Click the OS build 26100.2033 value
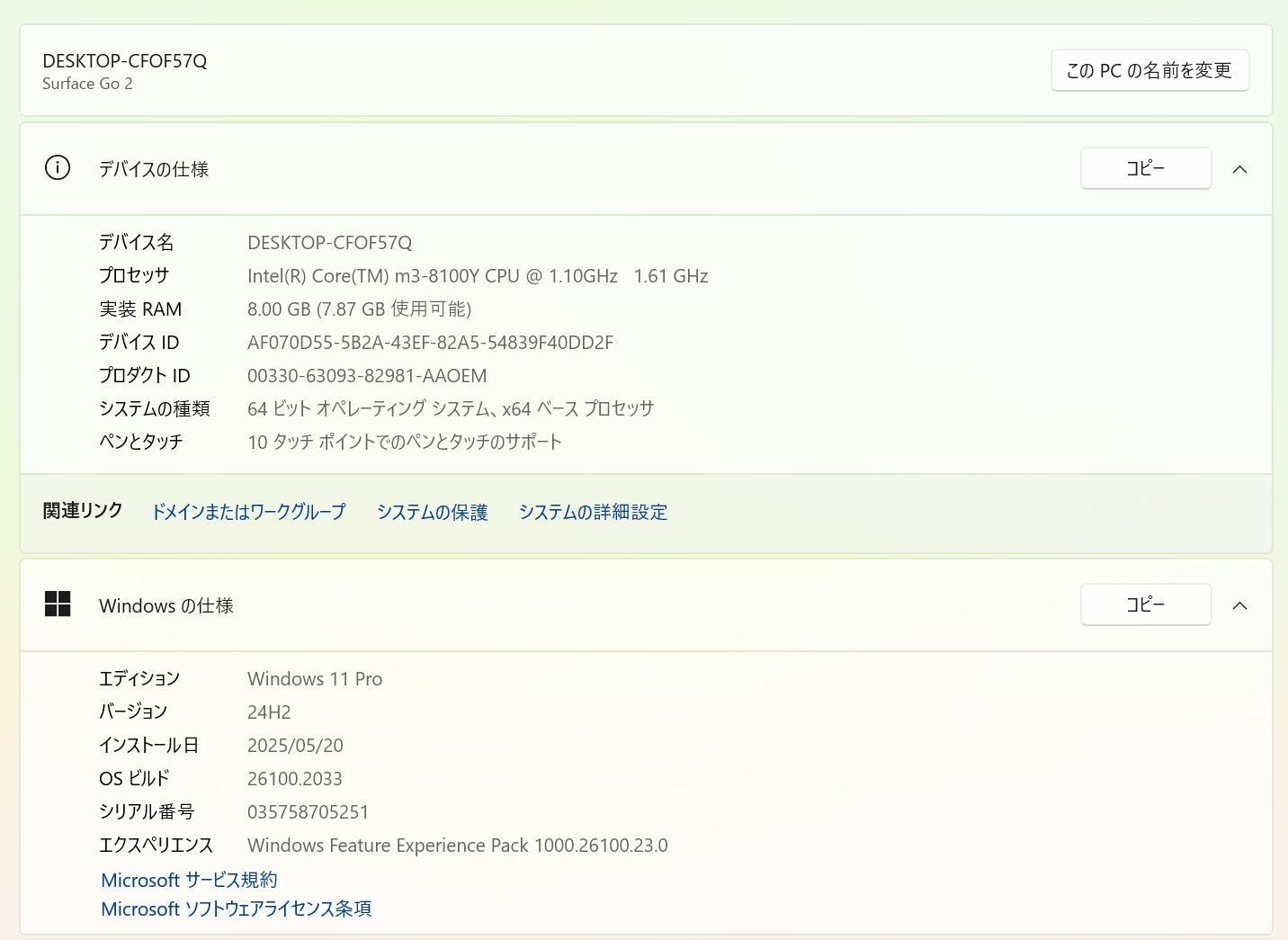1288x940 pixels. [295, 779]
